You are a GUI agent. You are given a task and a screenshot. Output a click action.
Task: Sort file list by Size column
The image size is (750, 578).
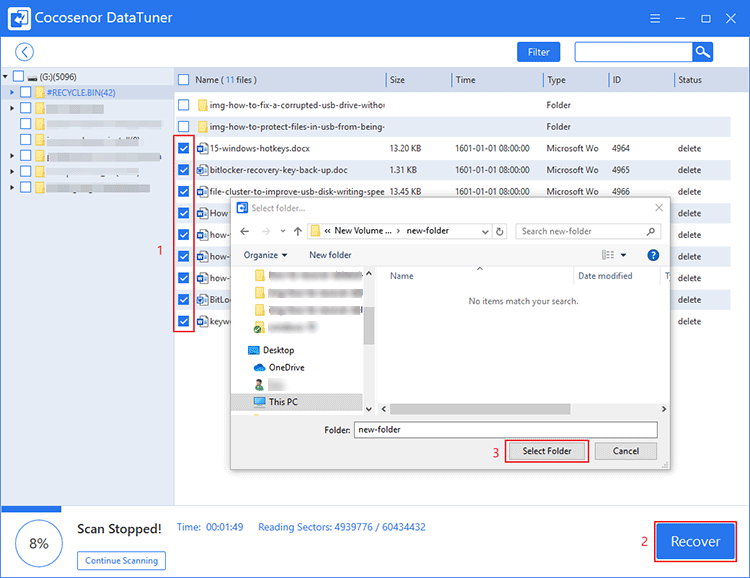(x=397, y=80)
